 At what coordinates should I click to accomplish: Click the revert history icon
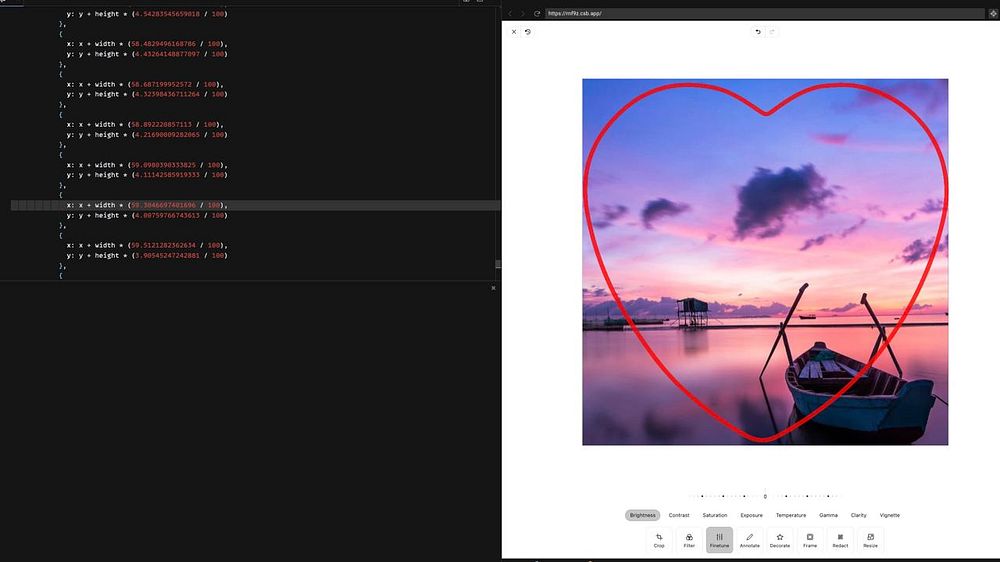tap(528, 32)
